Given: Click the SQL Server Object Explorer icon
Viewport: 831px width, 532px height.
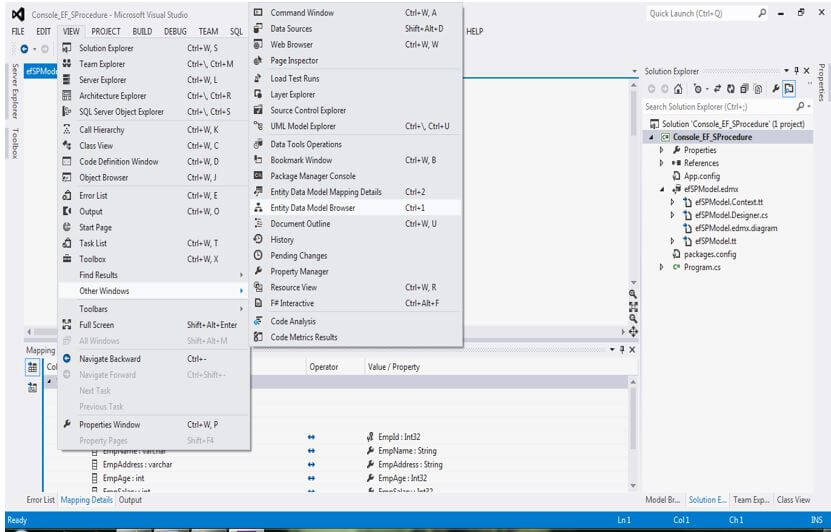Looking at the screenshot, I should 67,111.
